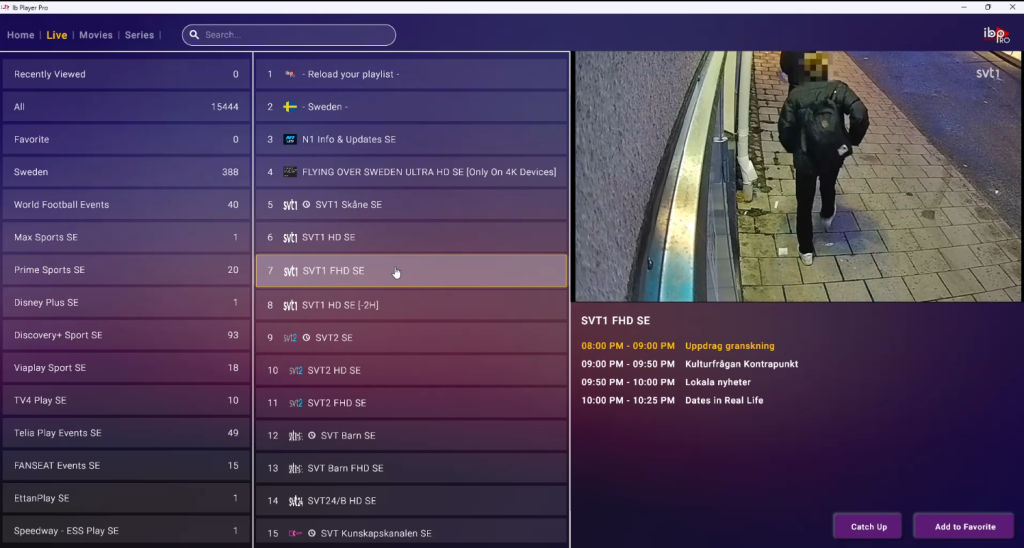Select the FLYING OVER SWEDEN ULTRA HD channel
Screen dimensions: 1024x548
[x=411, y=172]
